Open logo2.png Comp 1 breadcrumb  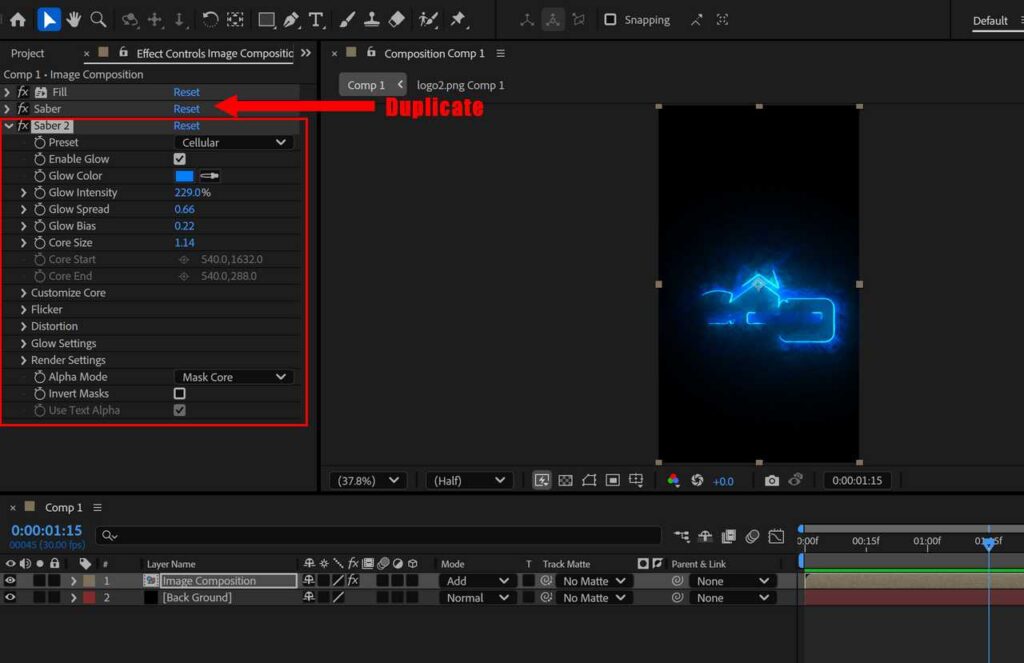coord(460,85)
